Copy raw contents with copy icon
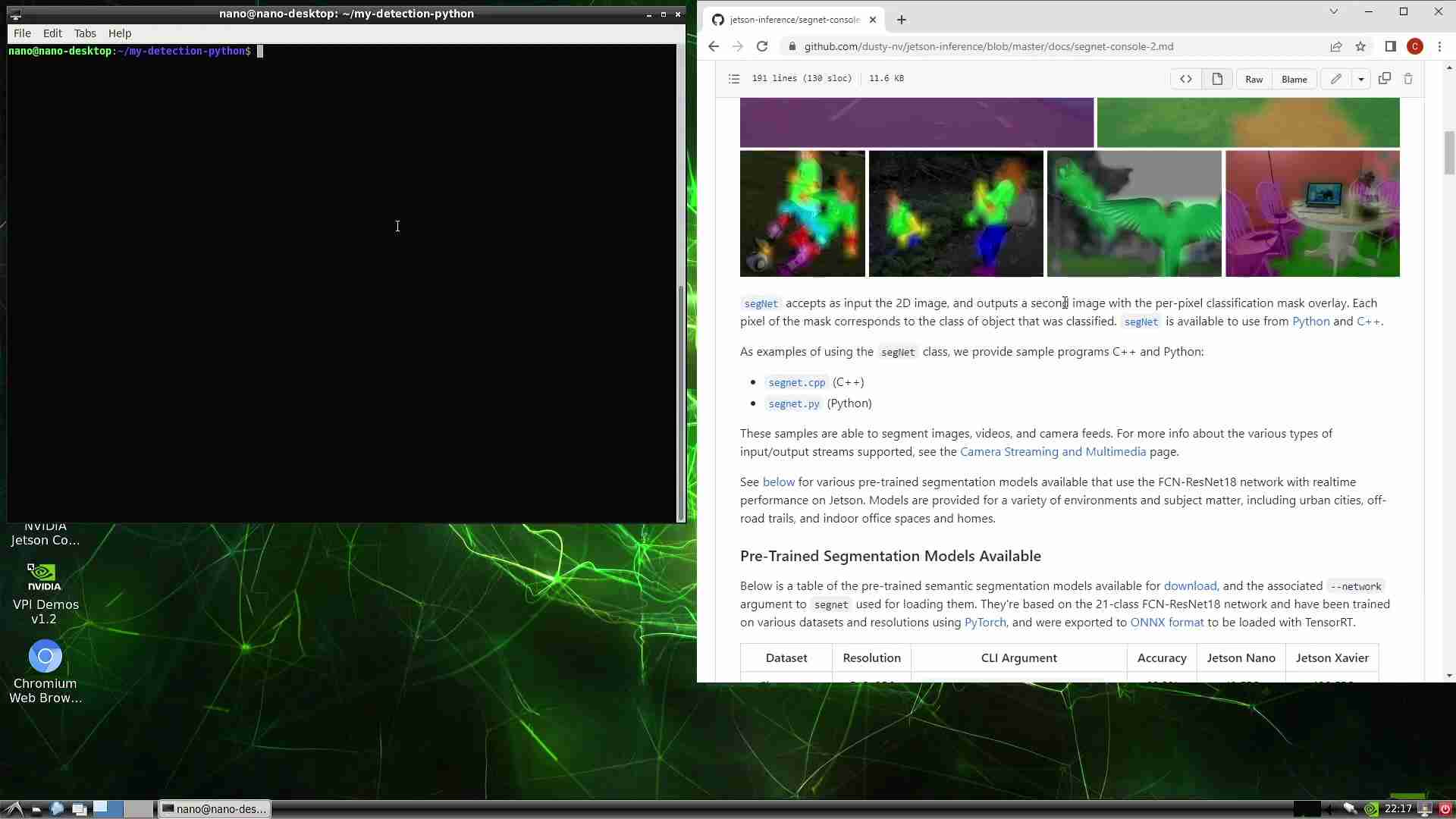 1384,79
